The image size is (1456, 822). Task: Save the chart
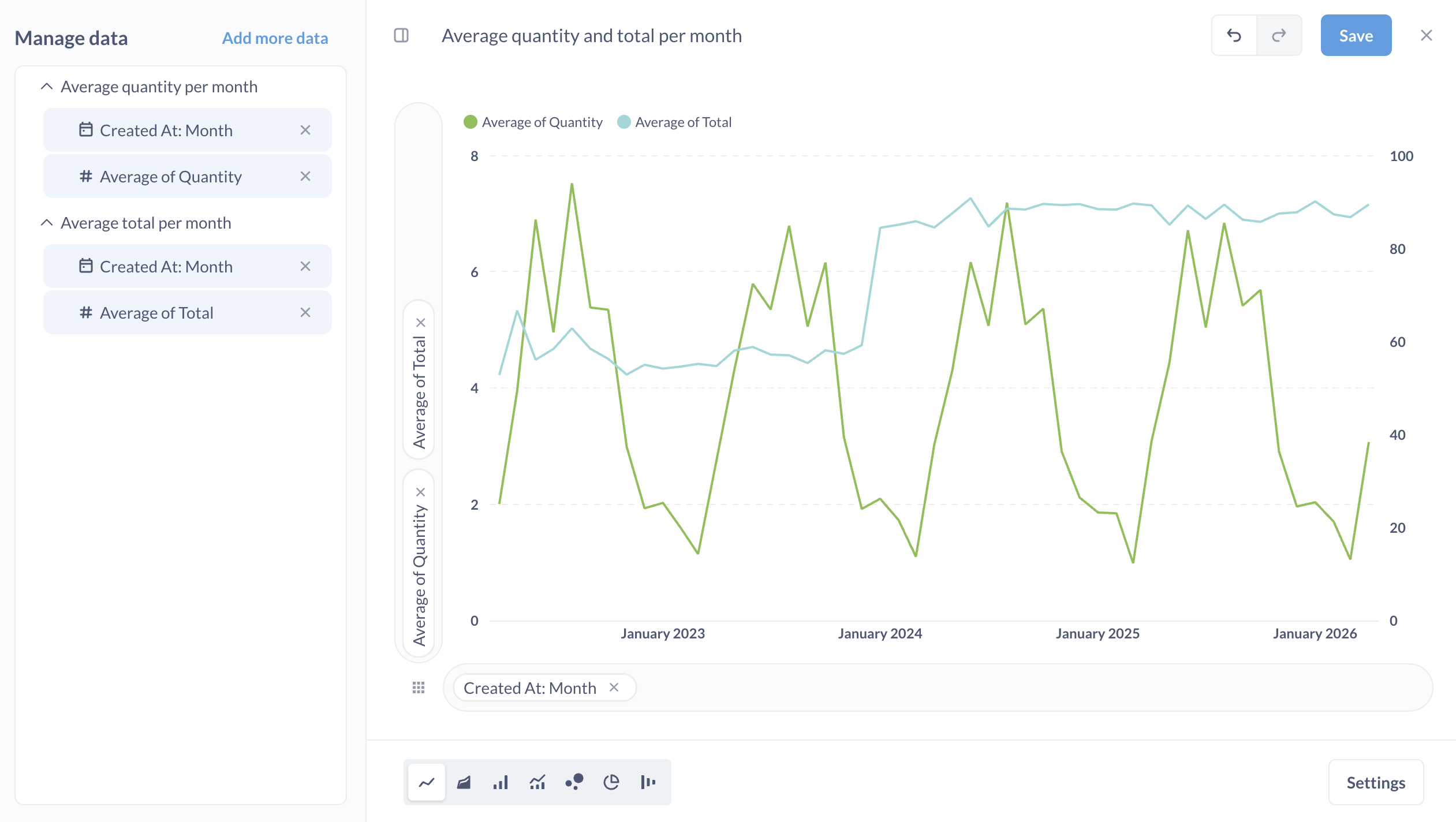pos(1356,35)
